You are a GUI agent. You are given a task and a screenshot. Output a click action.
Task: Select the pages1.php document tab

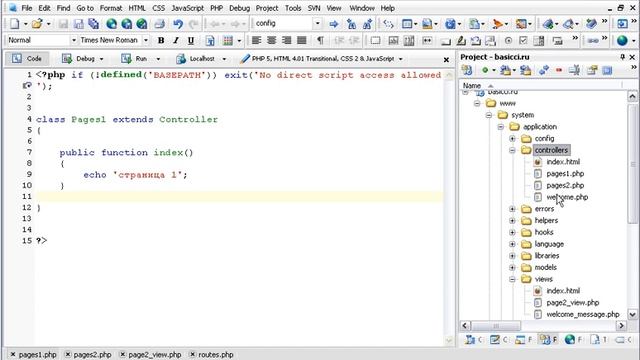(34, 355)
